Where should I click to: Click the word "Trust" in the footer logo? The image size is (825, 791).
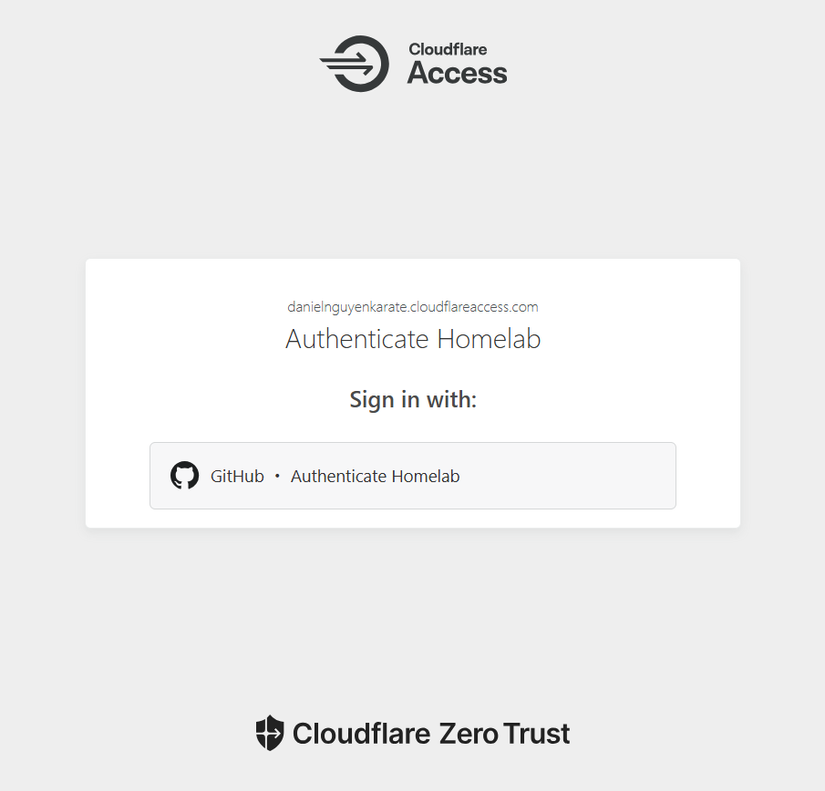[x=537, y=734]
